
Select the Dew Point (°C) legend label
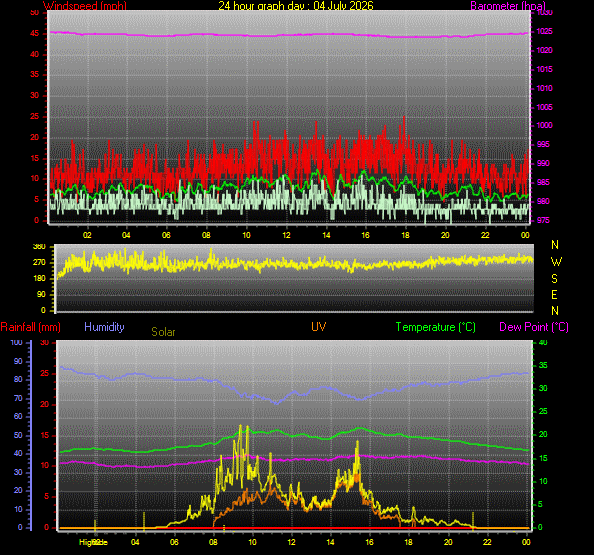tap(534, 327)
